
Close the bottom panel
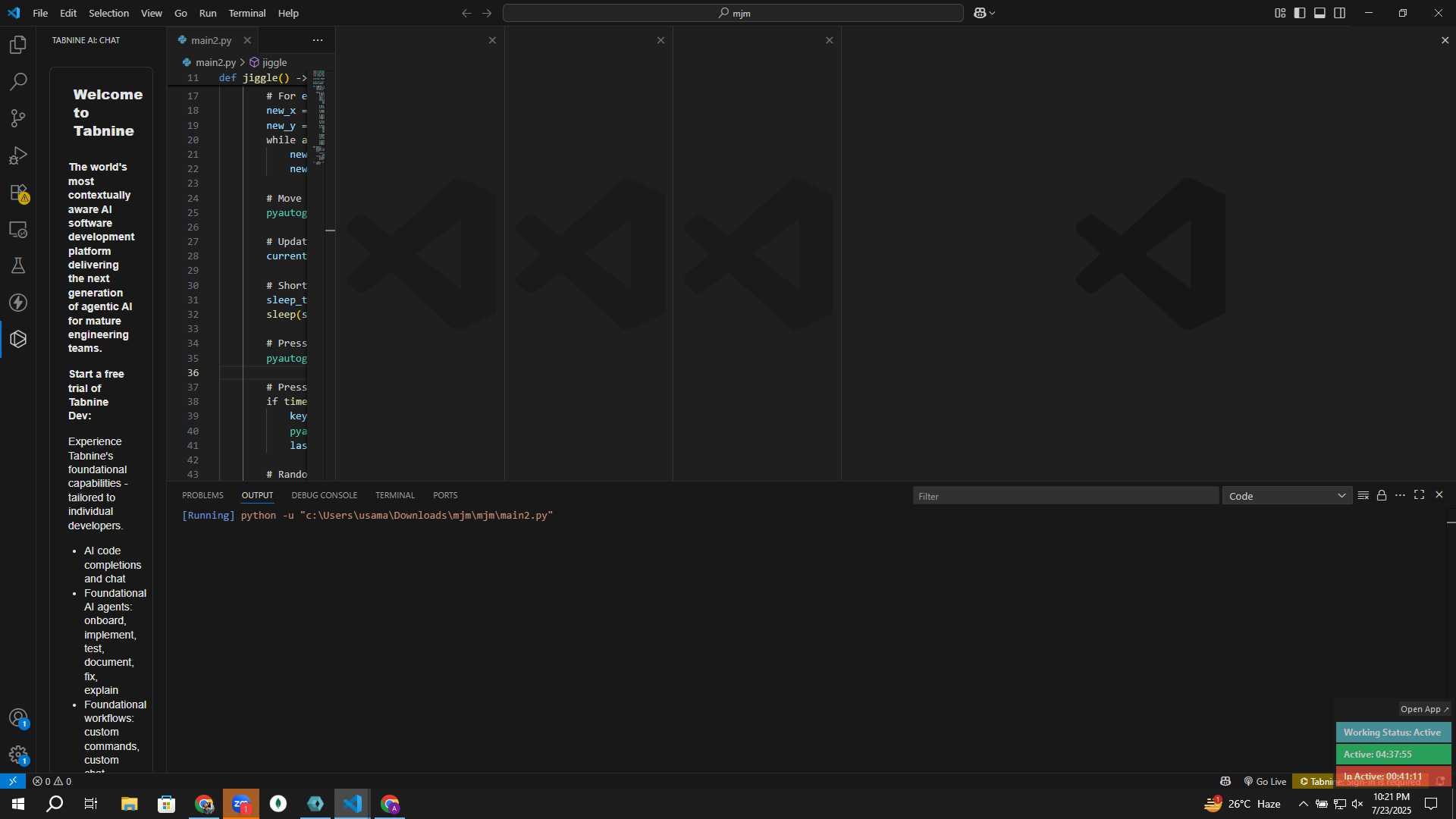click(1439, 495)
